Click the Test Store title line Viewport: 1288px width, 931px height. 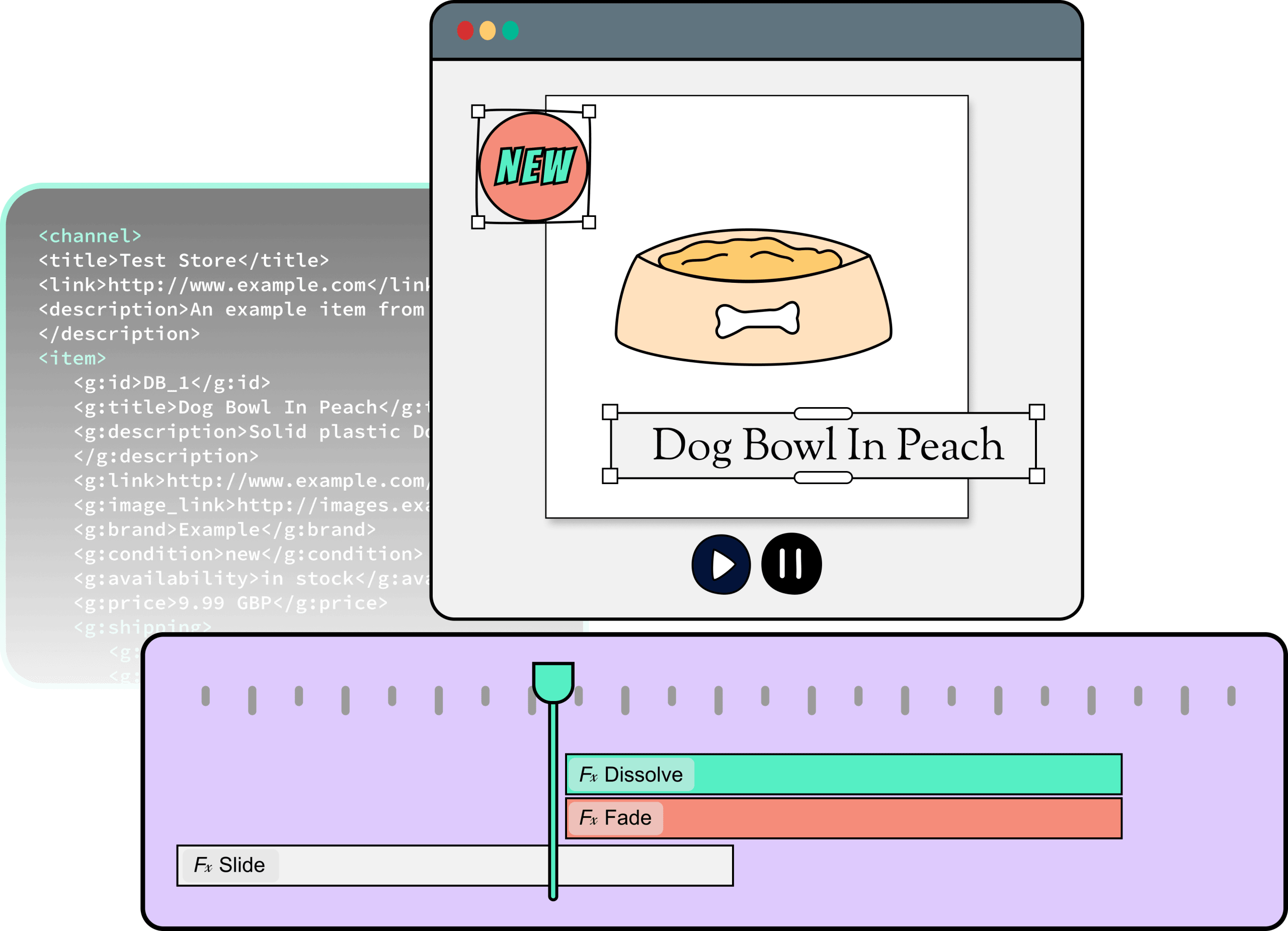point(184,260)
